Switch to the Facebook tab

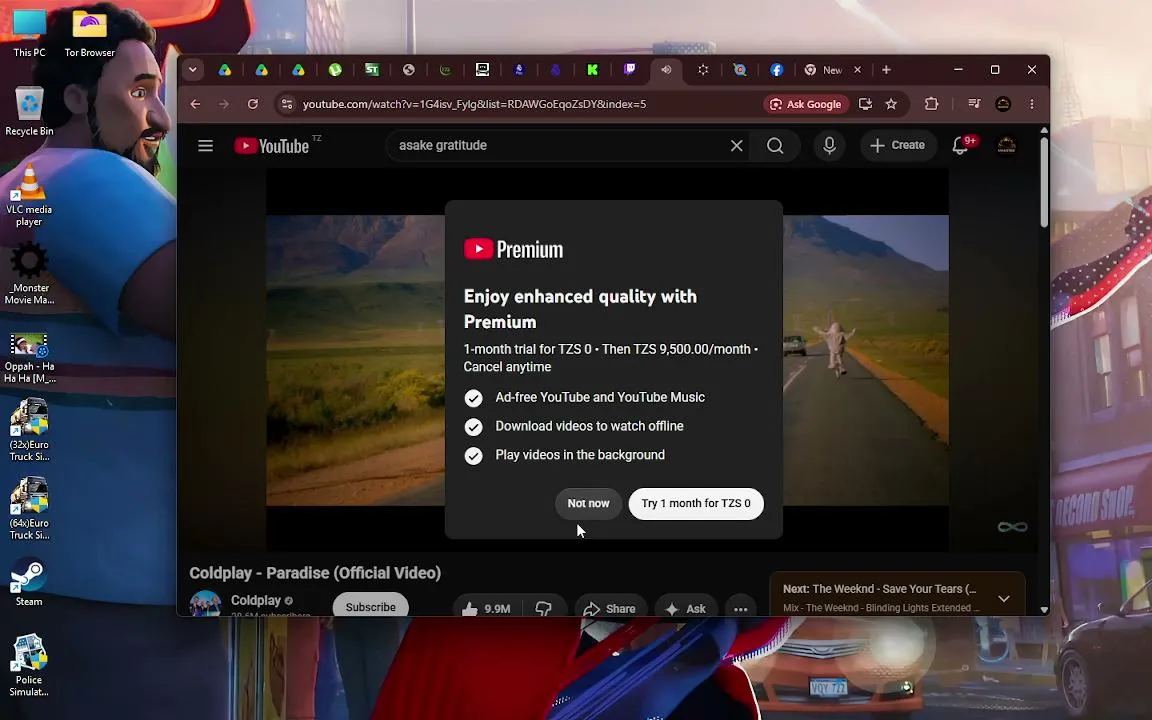pyautogui.click(x=777, y=70)
